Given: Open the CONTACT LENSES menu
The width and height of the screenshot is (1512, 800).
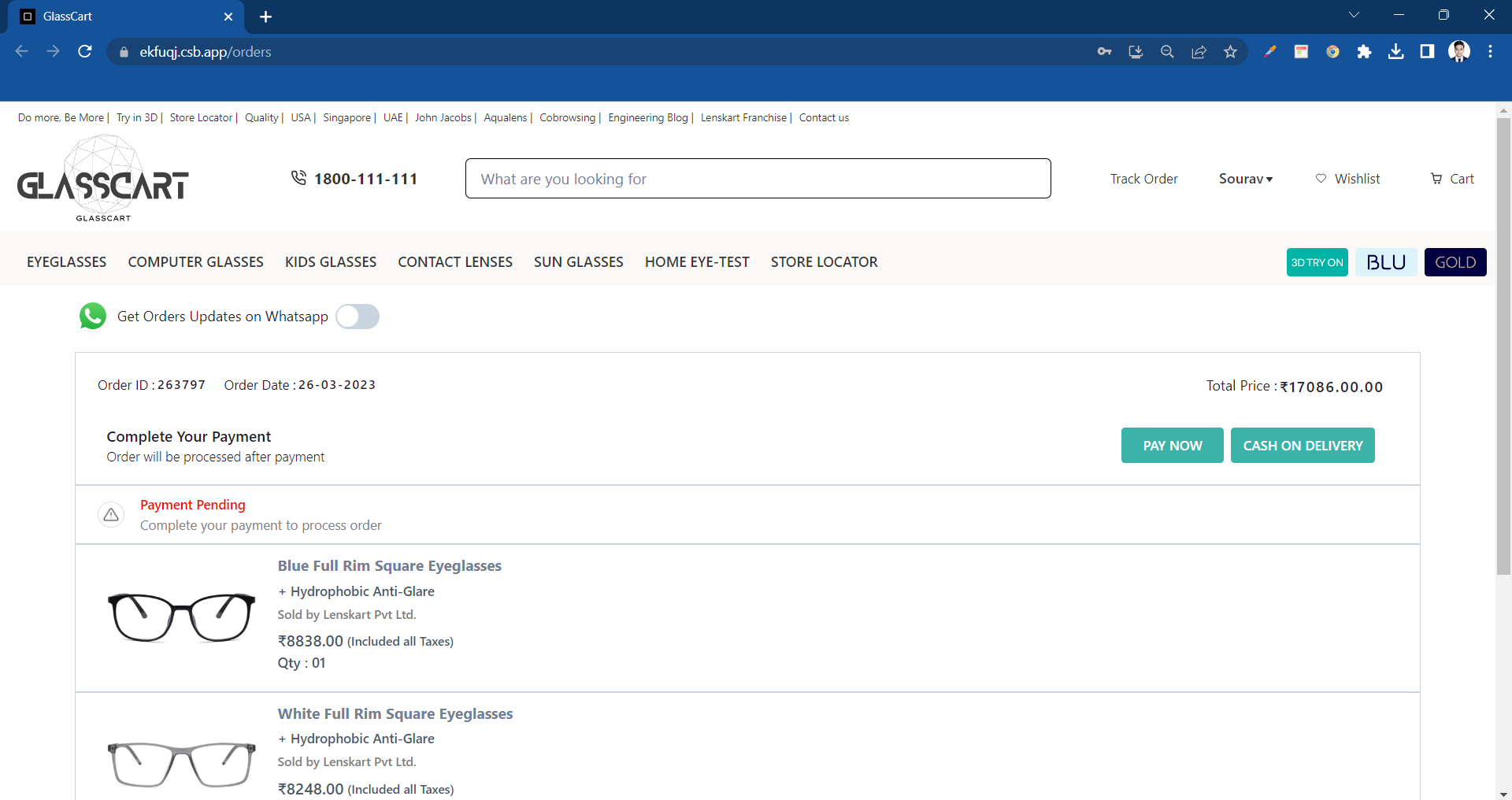Looking at the screenshot, I should click(x=455, y=262).
